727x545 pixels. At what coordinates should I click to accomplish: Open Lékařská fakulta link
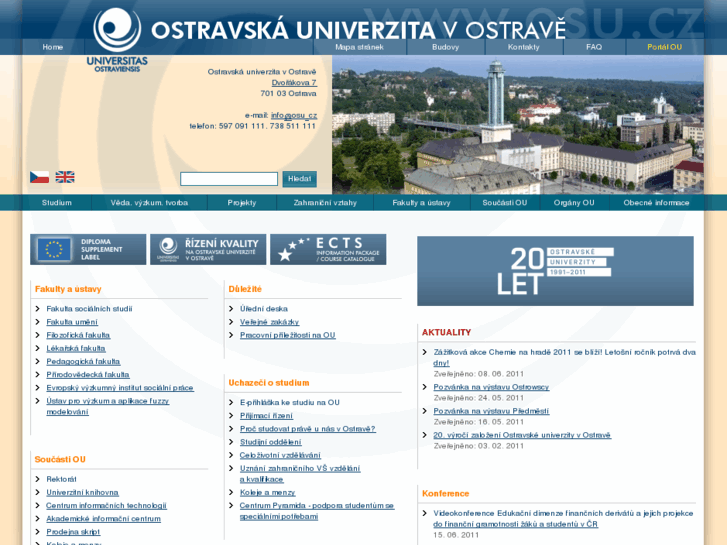[x=76, y=348]
